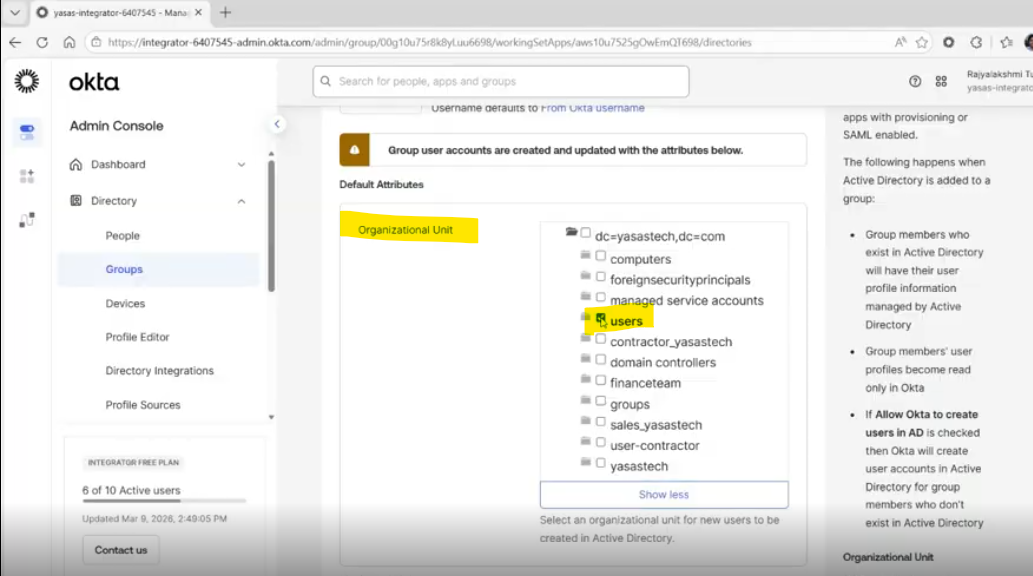
Task: Collapse the Admin Console sidebar arrow
Action: coord(278,124)
